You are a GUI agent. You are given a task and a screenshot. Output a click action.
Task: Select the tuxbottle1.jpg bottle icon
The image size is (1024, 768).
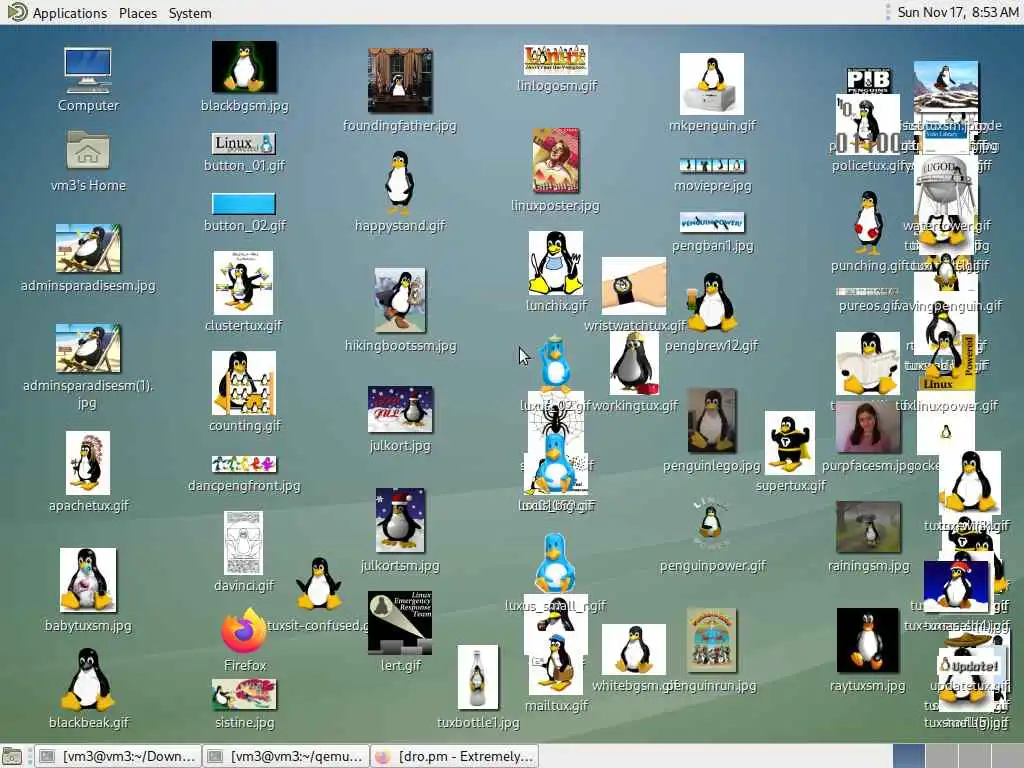click(x=477, y=677)
